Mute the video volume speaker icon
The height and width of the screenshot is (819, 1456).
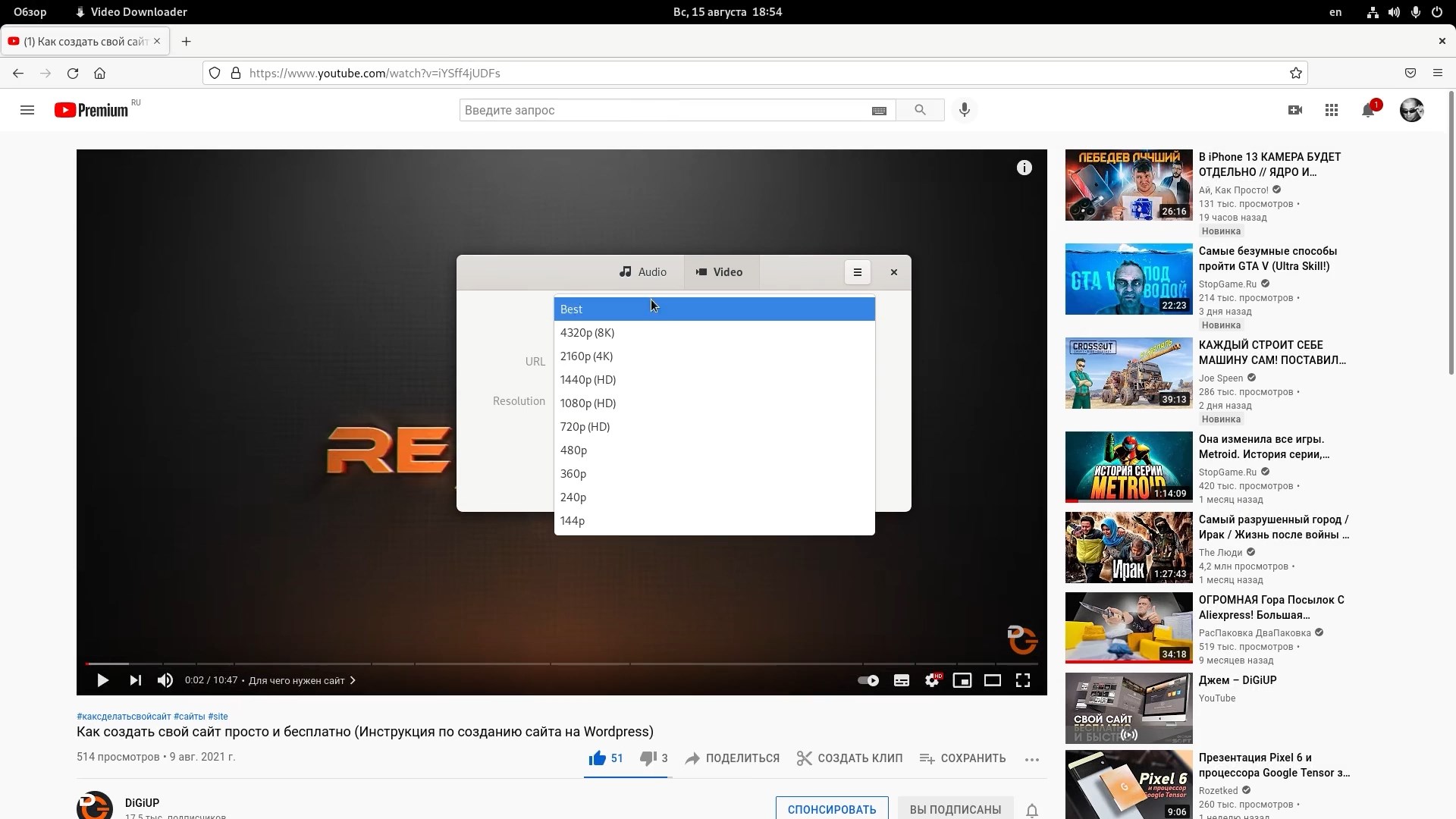coord(165,681)
